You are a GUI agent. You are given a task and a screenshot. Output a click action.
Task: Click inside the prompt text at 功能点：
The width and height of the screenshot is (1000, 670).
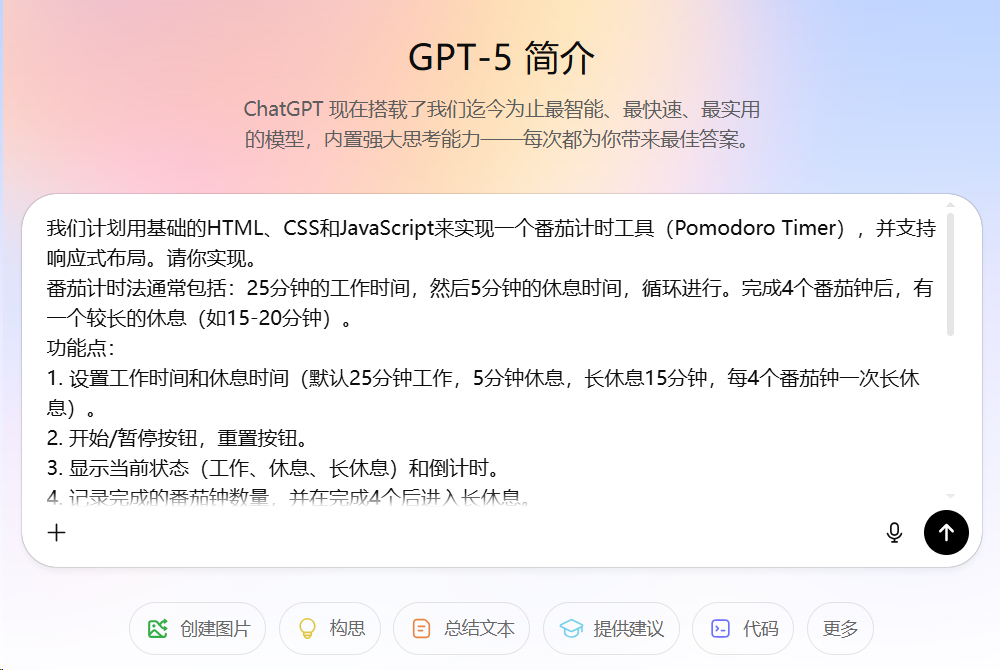point(81,348)
